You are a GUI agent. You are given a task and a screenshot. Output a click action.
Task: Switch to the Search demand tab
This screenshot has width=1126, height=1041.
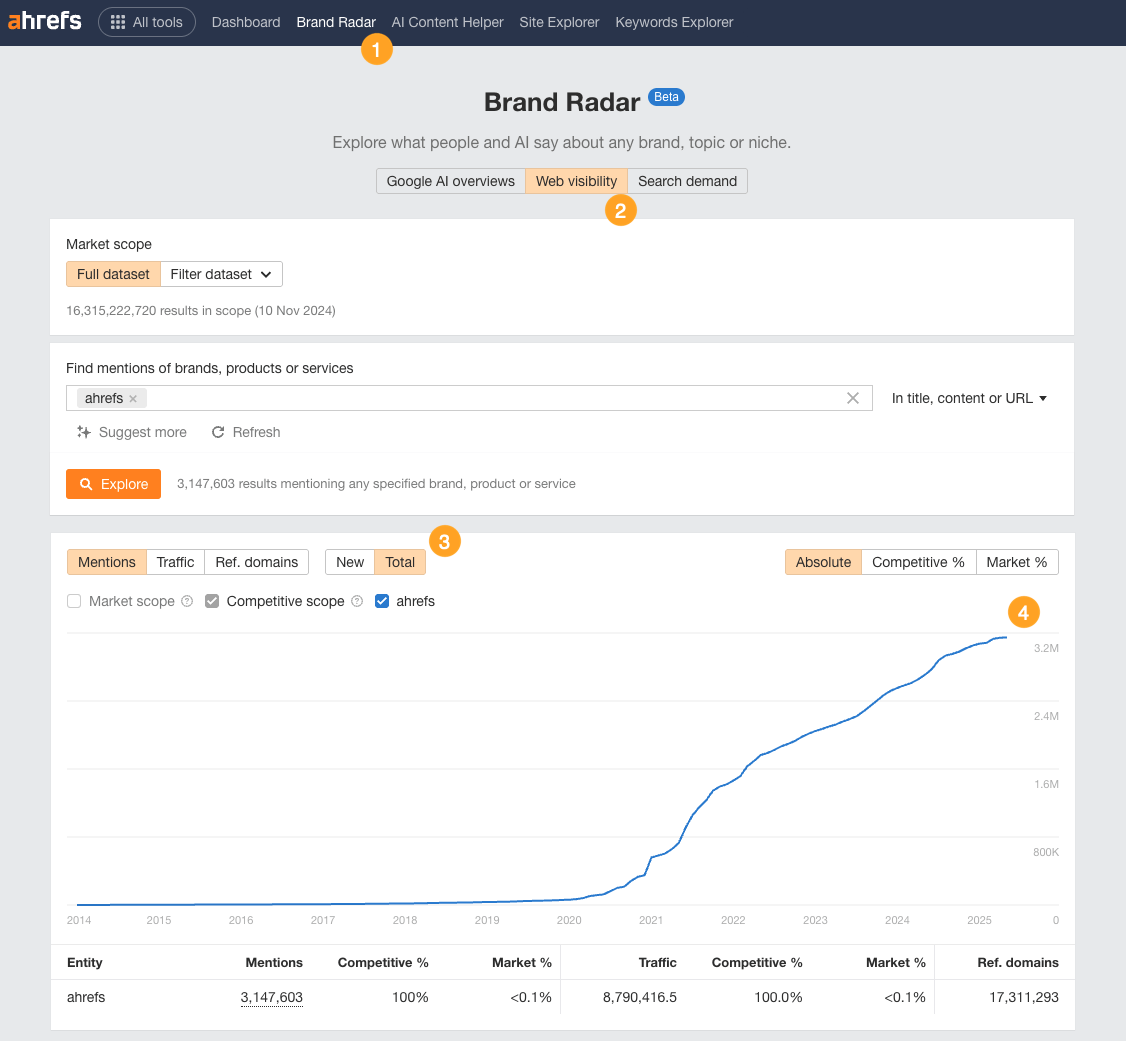point(687,181)
